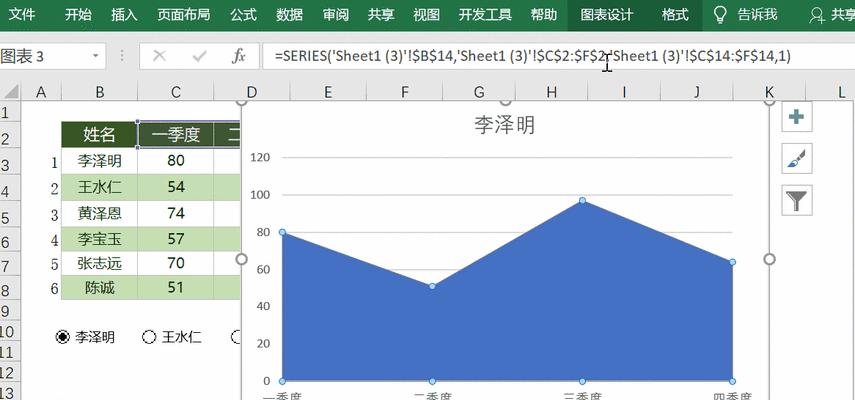Select column A header
Screen dimensions: 855x400
(x=41, y=92)
